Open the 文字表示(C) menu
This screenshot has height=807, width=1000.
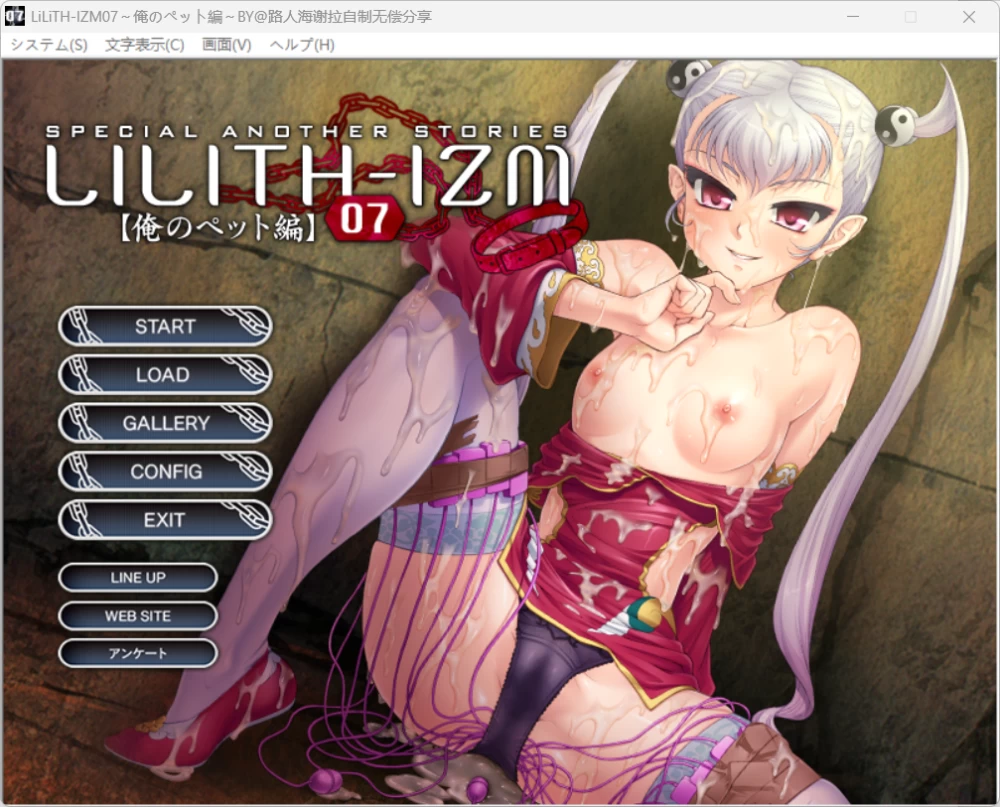tap(145, 45)
